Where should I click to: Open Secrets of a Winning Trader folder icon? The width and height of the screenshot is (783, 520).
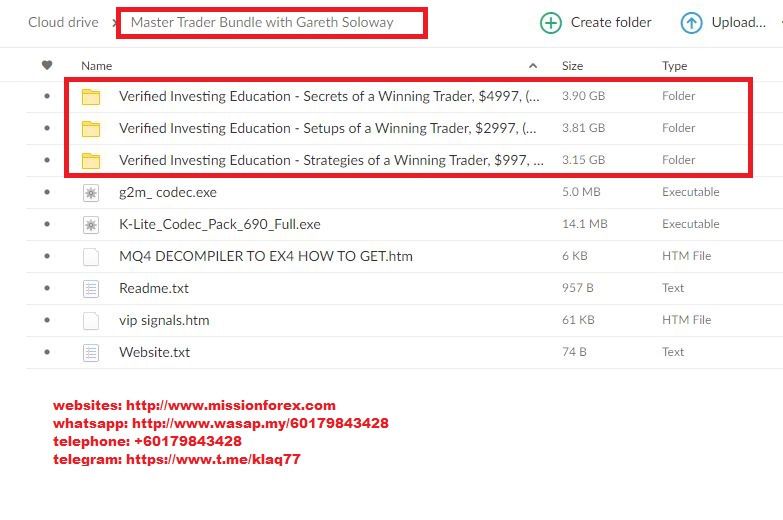point(91,97)
